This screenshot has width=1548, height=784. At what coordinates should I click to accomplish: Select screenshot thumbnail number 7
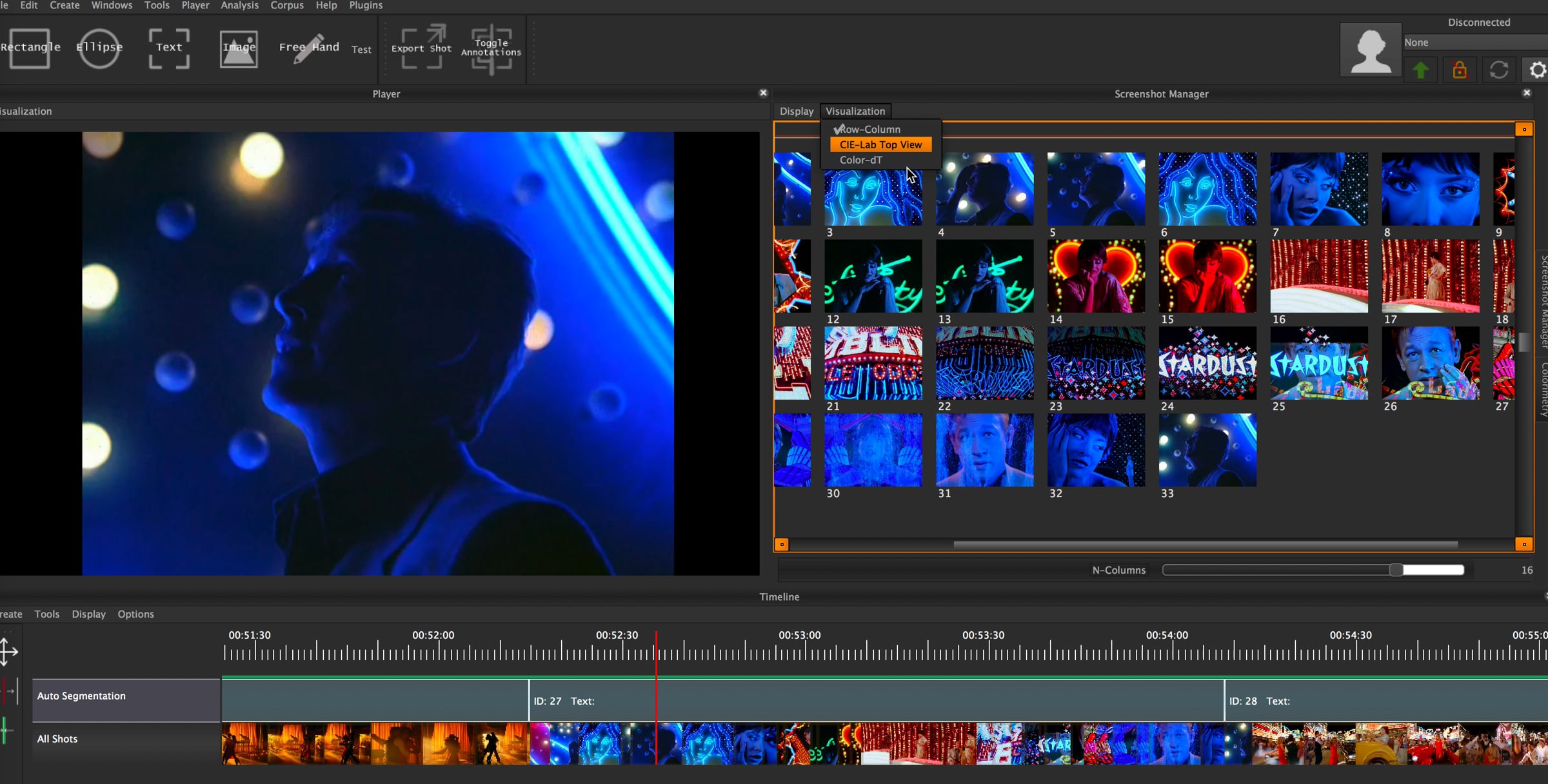click(1319, 189)
